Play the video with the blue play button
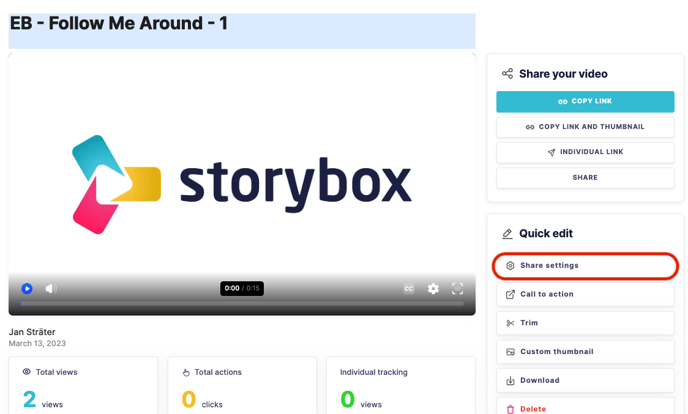The height and width of the screenshot is (414, 688). tap(27, 289)
